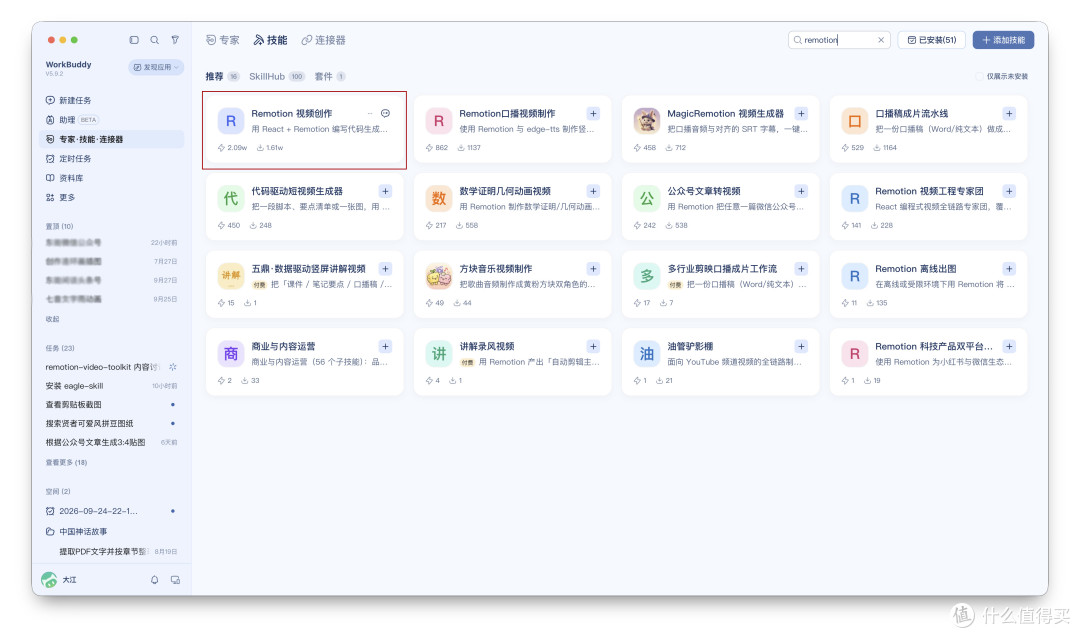Focus the remotion search field

point(839,40)
